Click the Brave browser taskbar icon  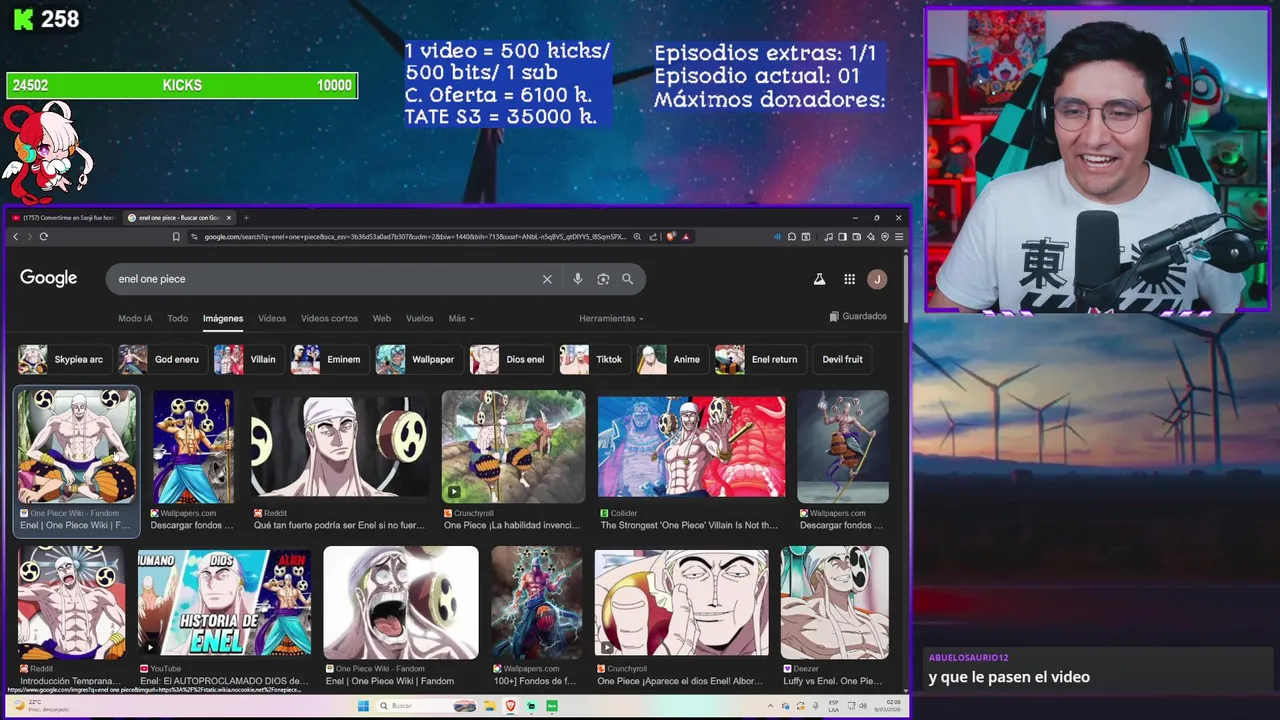click(x=510, y=706)
